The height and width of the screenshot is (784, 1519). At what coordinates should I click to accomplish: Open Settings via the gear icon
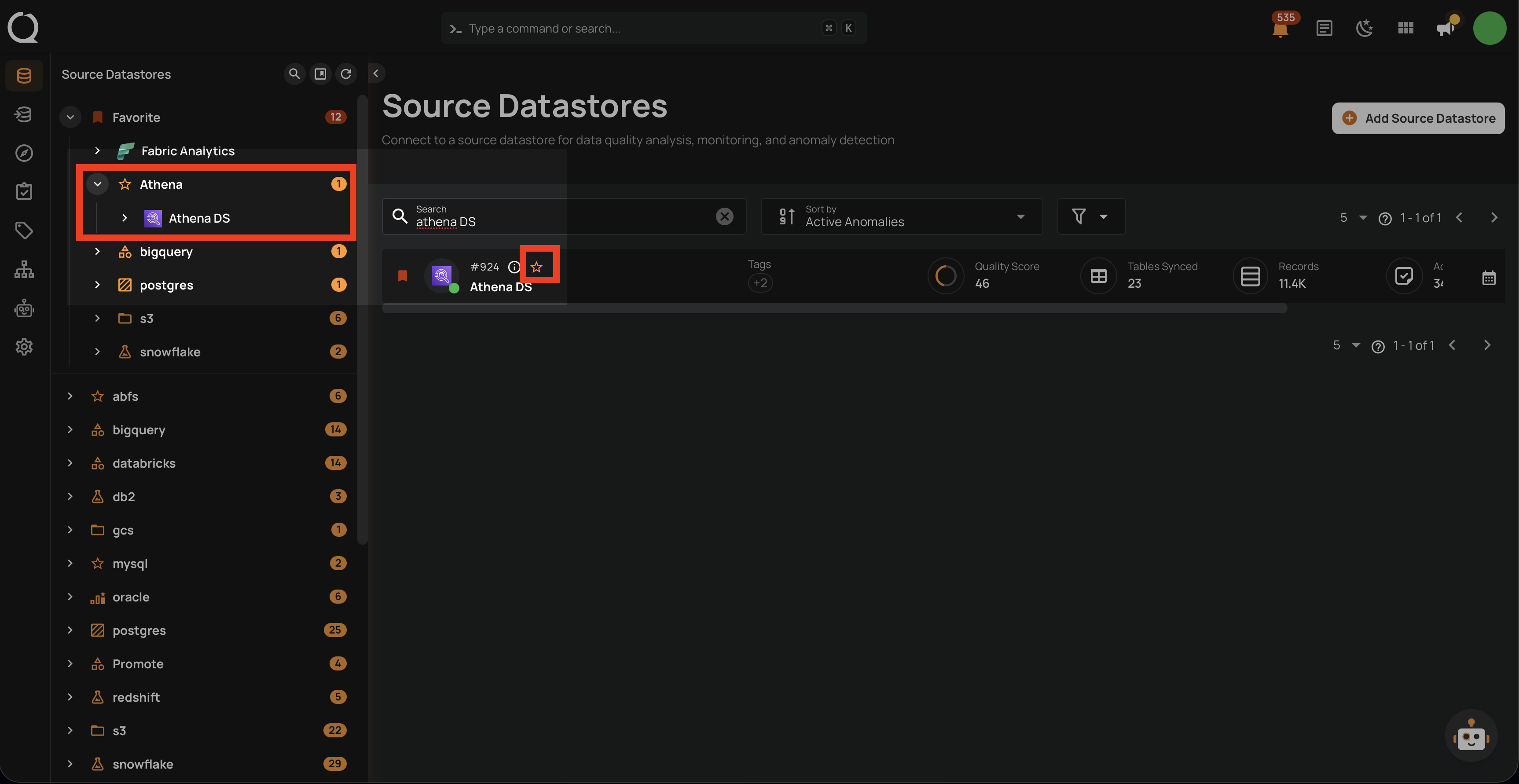(24, 347)
